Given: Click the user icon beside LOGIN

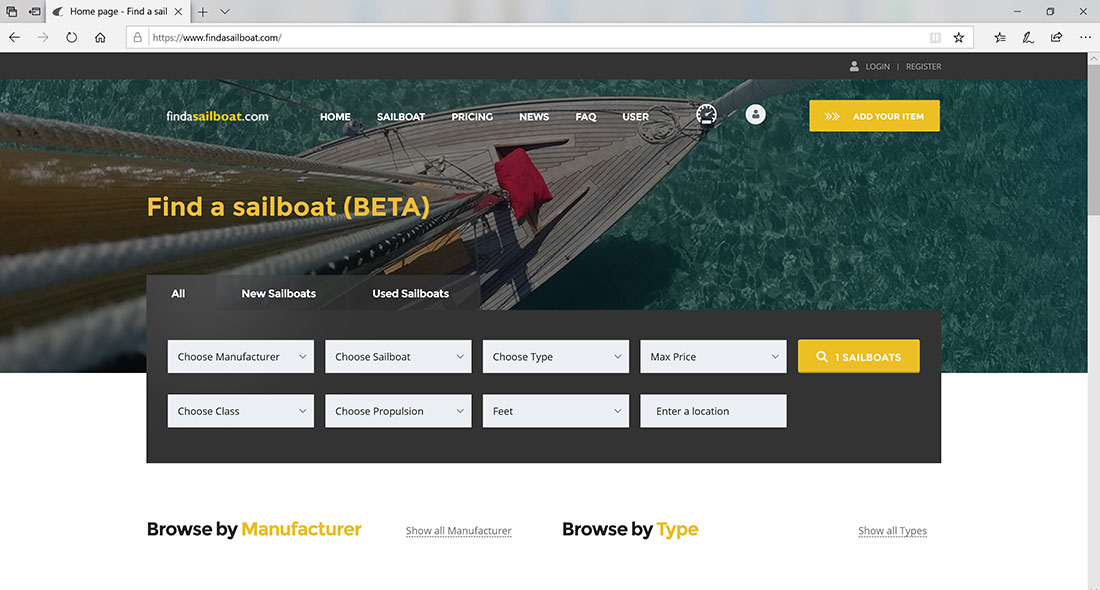Looking at the screenshot, I should click(x=854, y=66).
